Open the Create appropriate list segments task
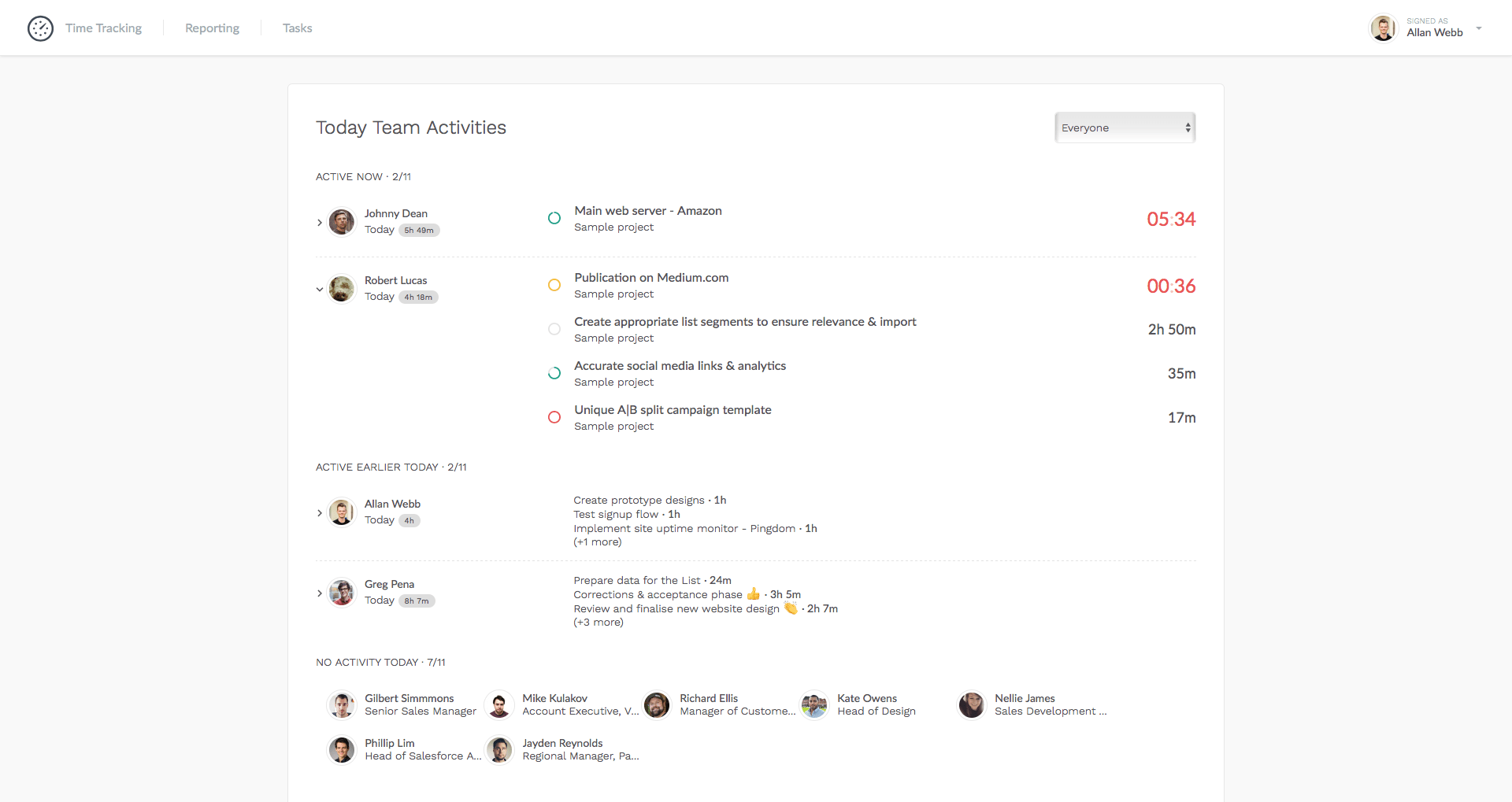Screen dimensions: 1512x802 click(x=744, y=322)
